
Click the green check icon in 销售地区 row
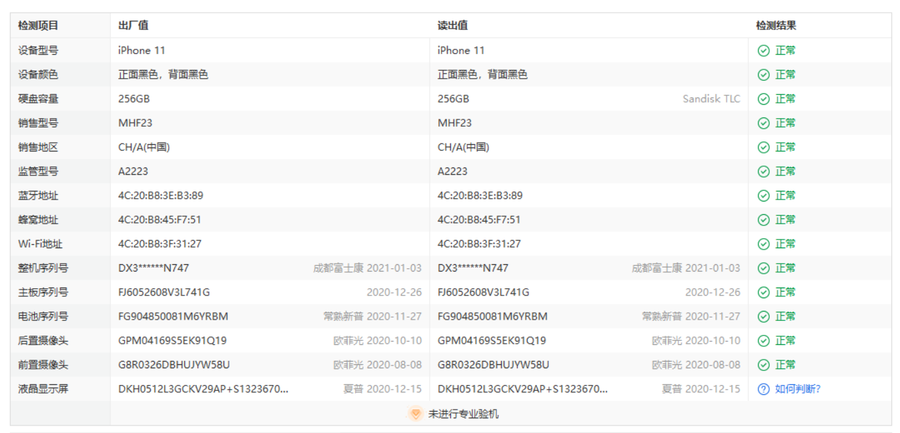pos(763,147)
